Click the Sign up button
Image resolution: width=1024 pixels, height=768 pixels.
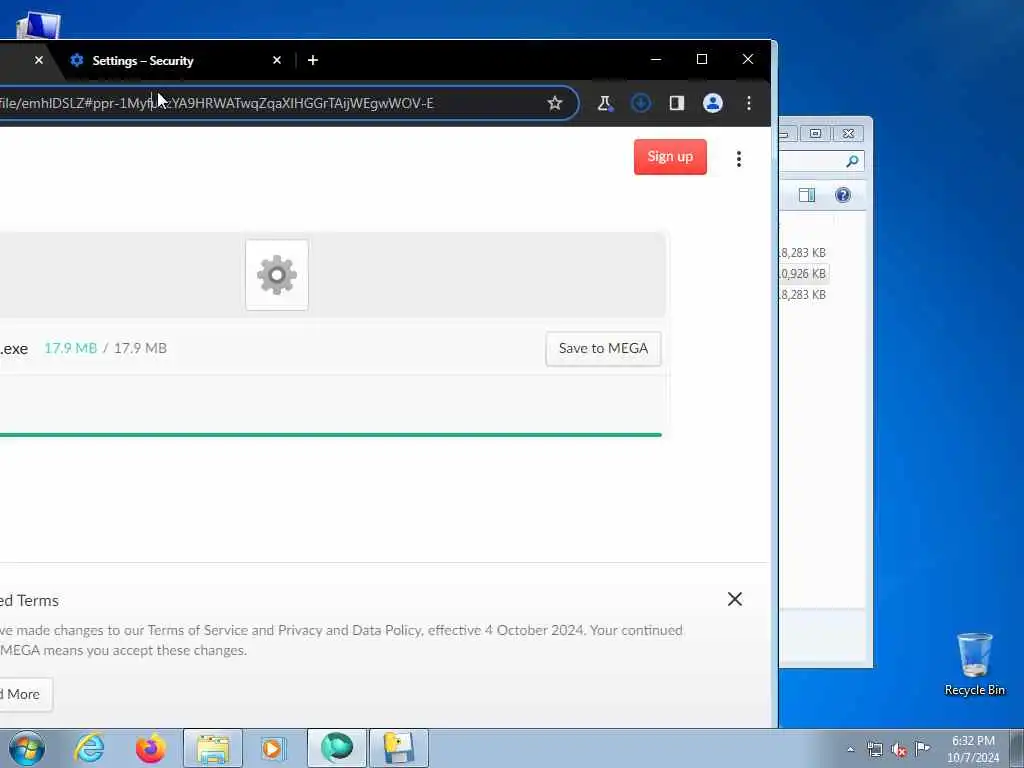point(670,157)
